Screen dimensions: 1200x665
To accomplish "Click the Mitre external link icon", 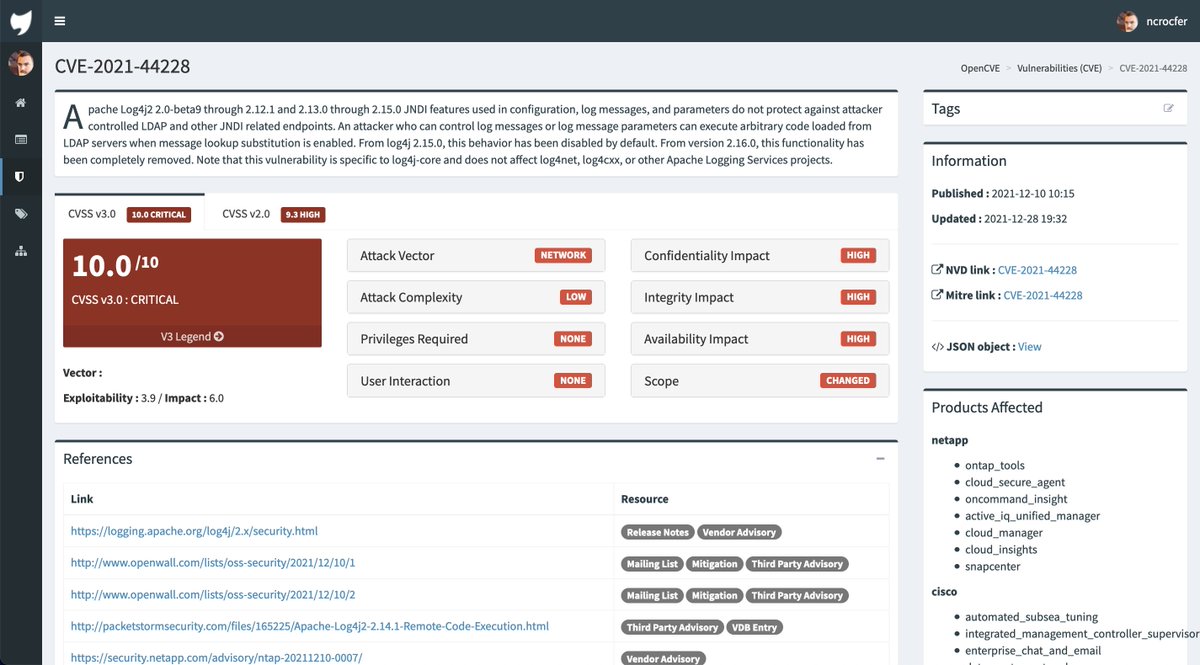I will pyautogui.click(x=937, y=295).
